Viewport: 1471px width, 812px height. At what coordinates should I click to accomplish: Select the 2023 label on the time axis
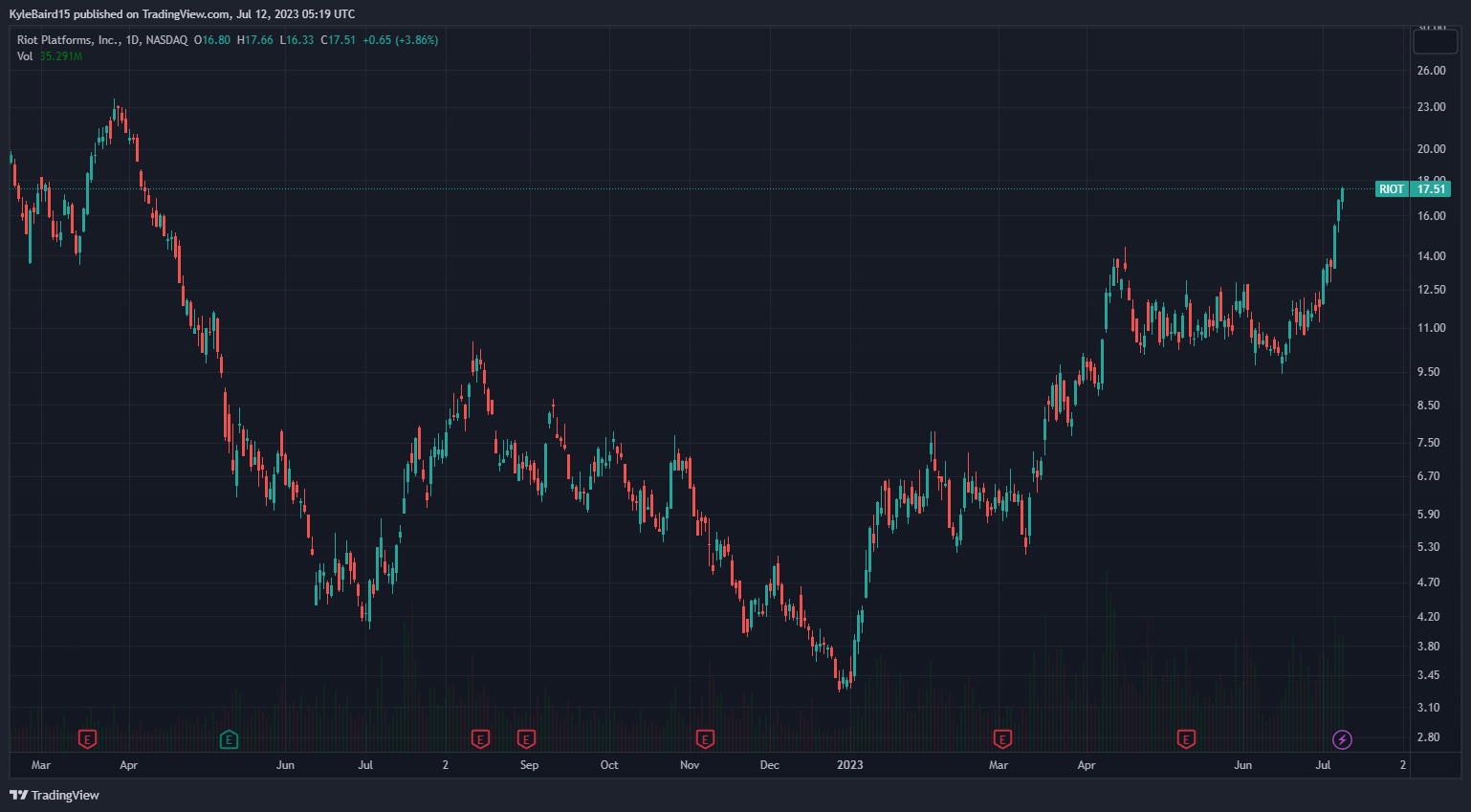click(x=850, y=765)
